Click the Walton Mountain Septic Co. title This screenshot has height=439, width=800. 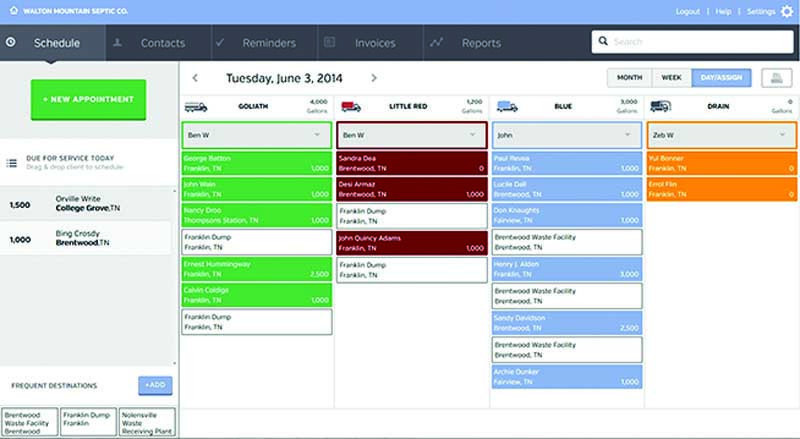tap(76, 11)
